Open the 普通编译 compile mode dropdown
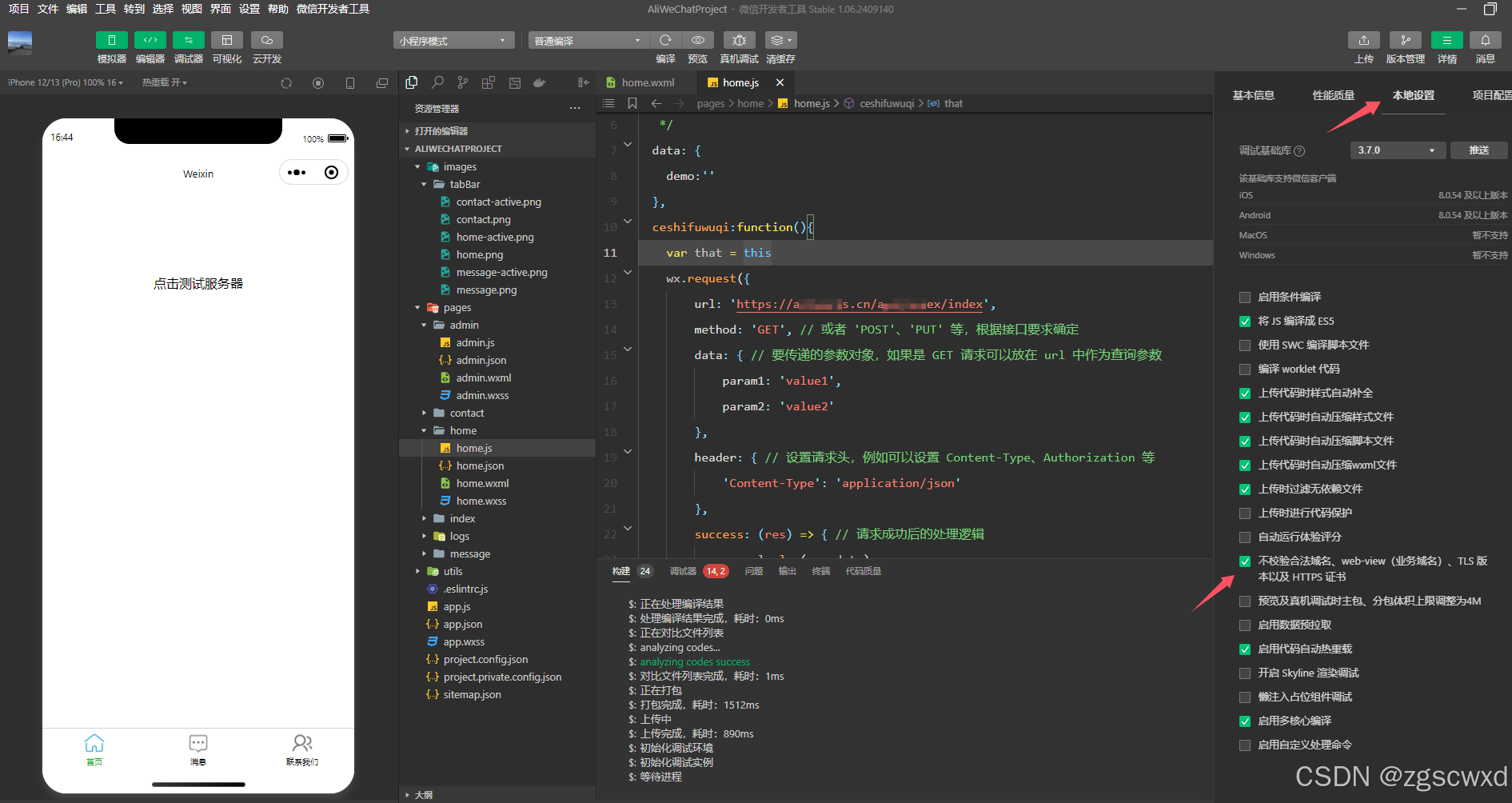 tap(588, 41)
